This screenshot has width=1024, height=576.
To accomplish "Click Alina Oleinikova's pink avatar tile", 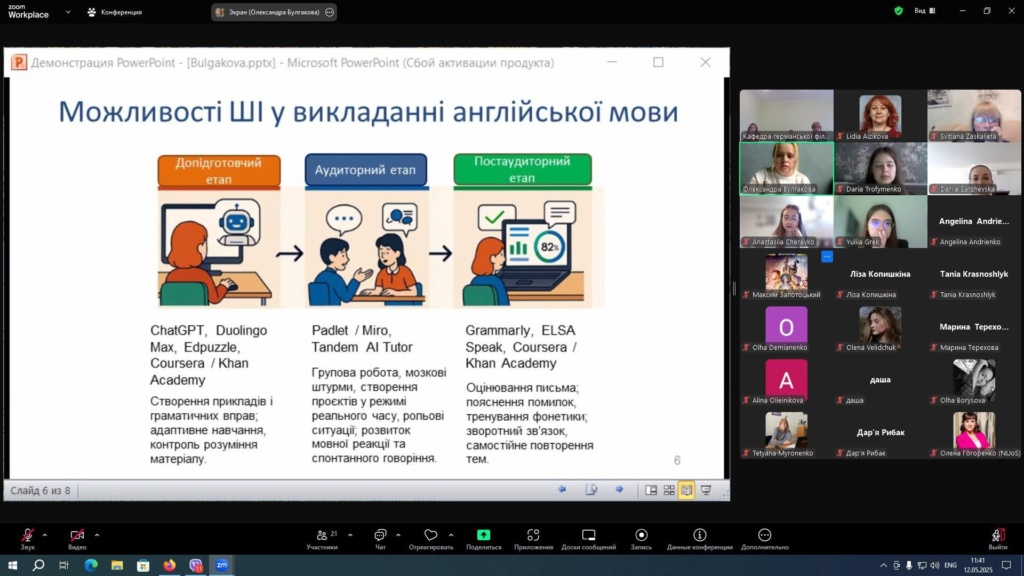I will coord(786,379).
